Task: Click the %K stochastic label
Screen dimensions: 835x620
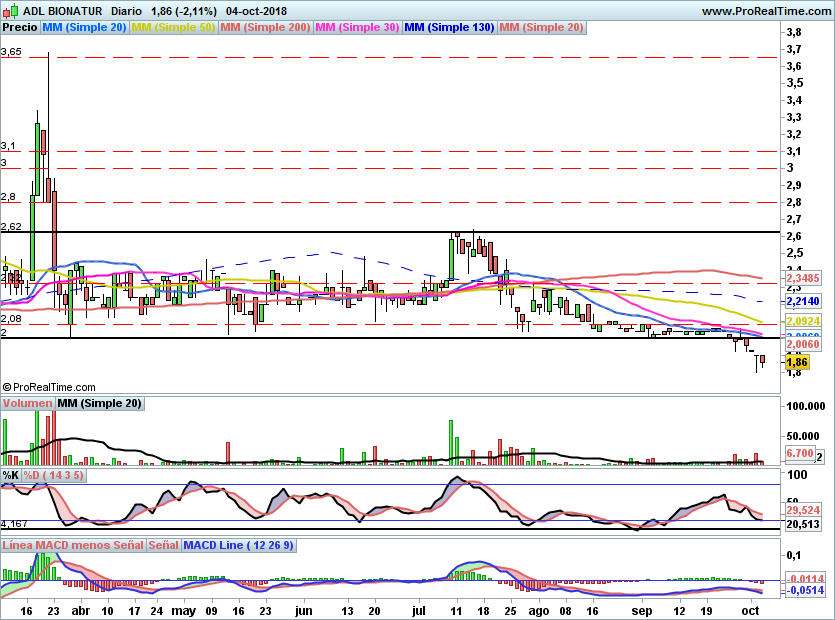Action: [x=11, y=475]
